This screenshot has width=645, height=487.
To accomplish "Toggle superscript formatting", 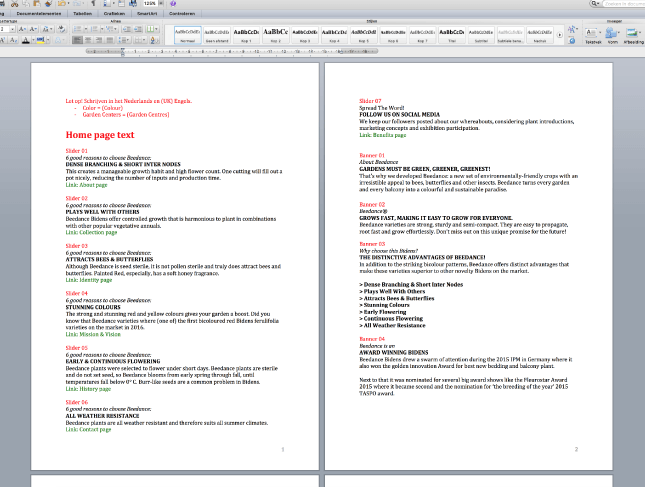I will point(3,40).
